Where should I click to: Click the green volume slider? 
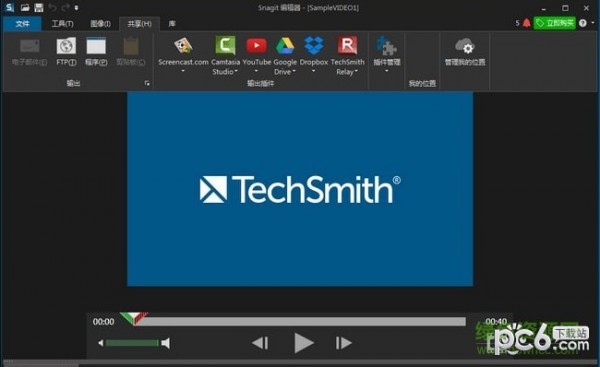coord(132,343)
